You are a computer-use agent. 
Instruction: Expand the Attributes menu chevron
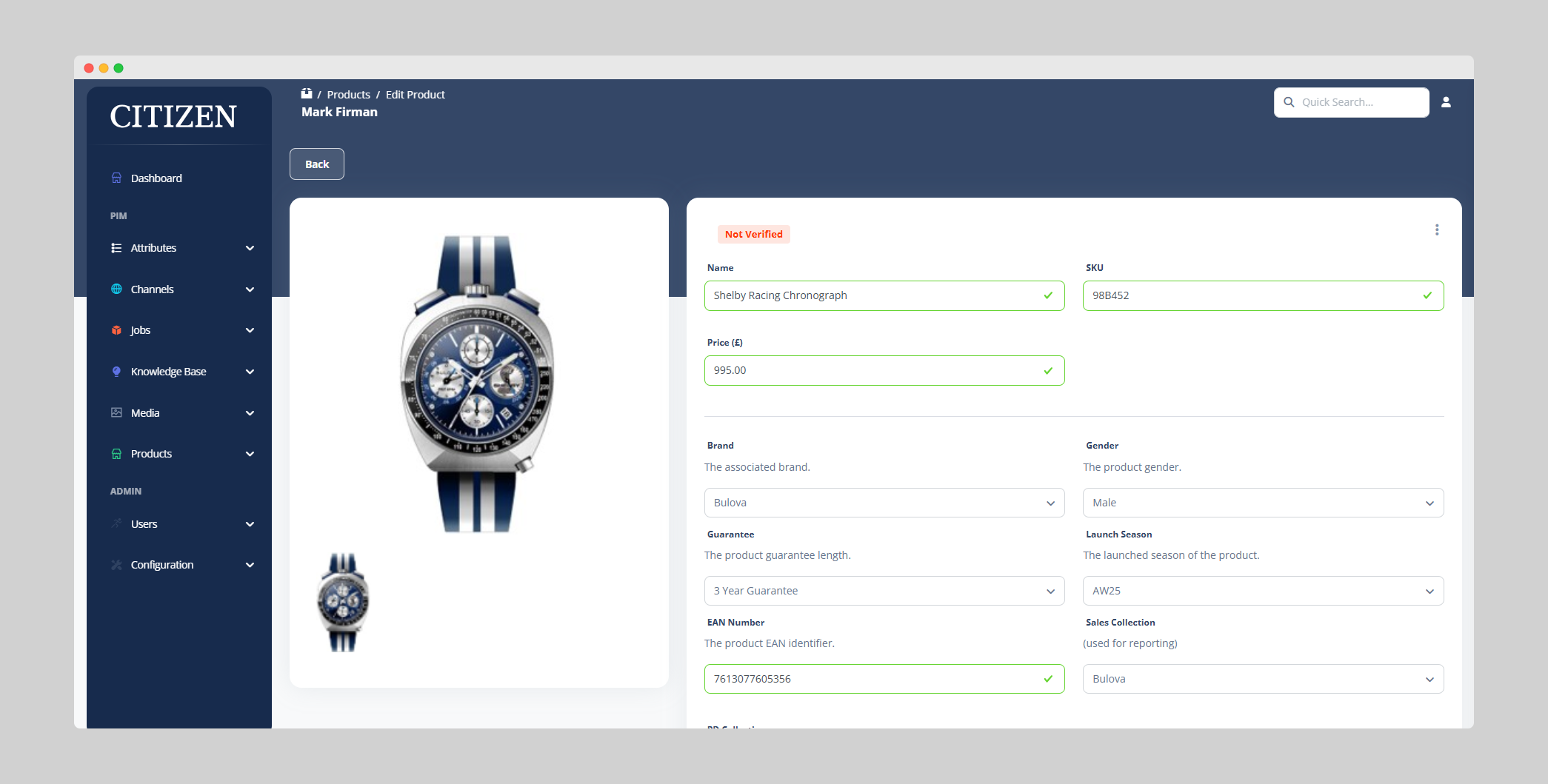click(250, 248)
